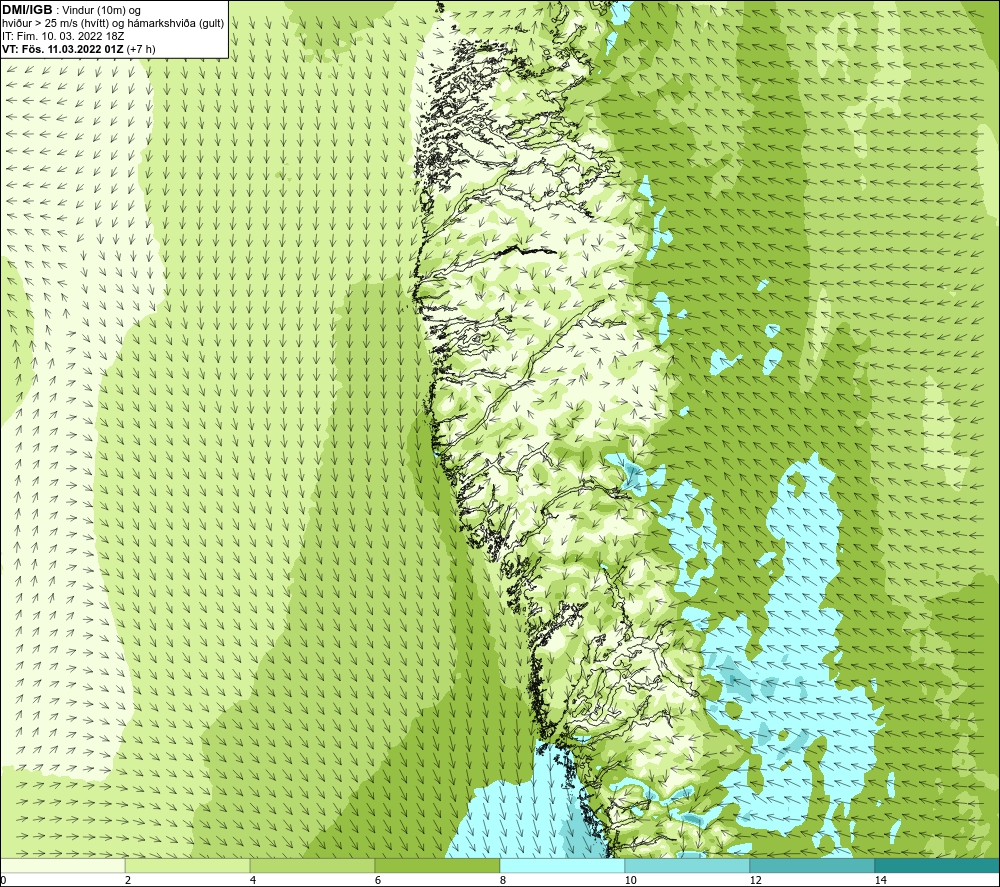The width and height of the screenshot is (1000, 887).
Task: Click the 'DMI/IGB : Vindur (10m) og' title line
Action: point(72,10)
